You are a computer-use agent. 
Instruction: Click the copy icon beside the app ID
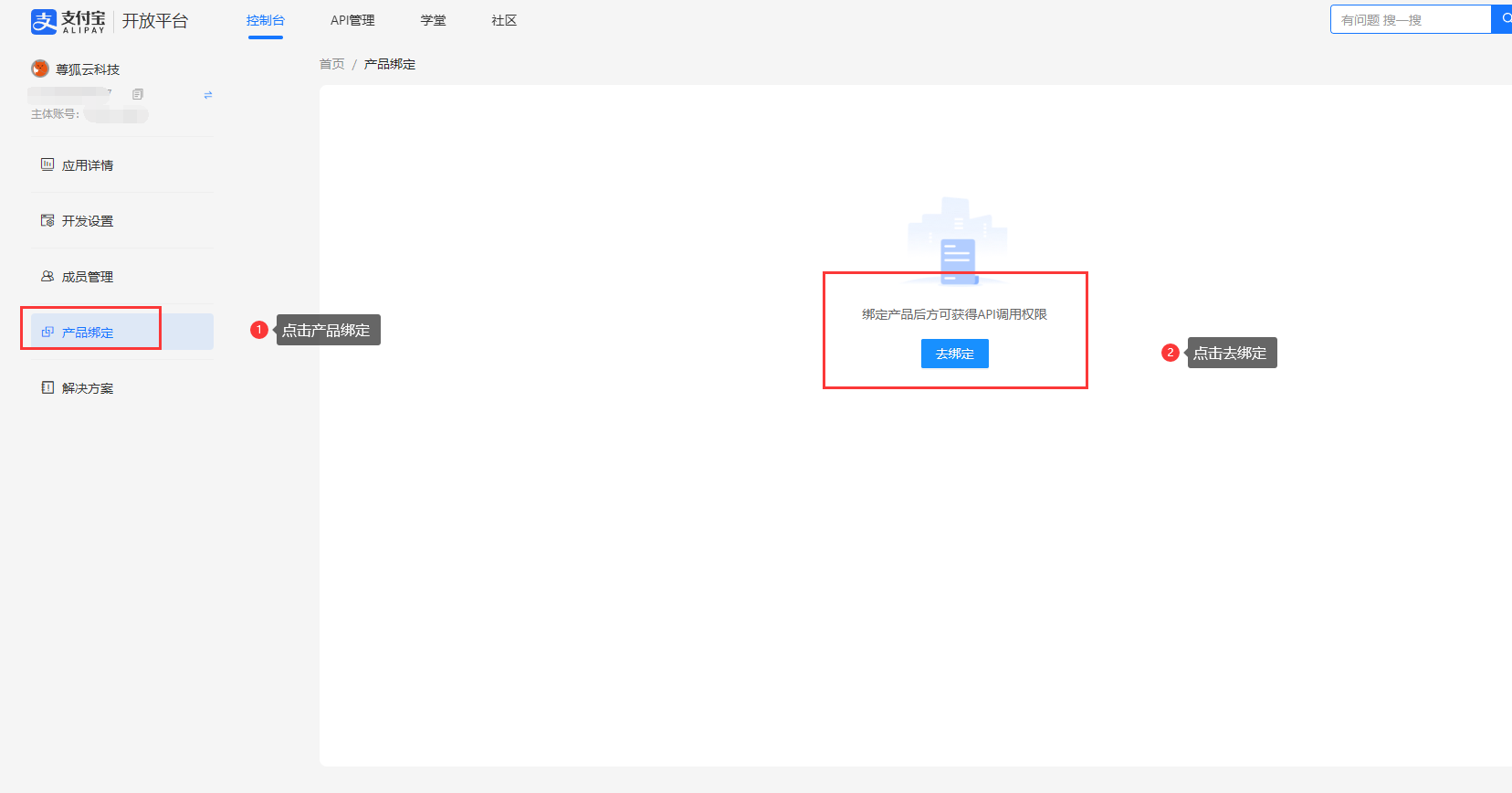tap(138, 94)
